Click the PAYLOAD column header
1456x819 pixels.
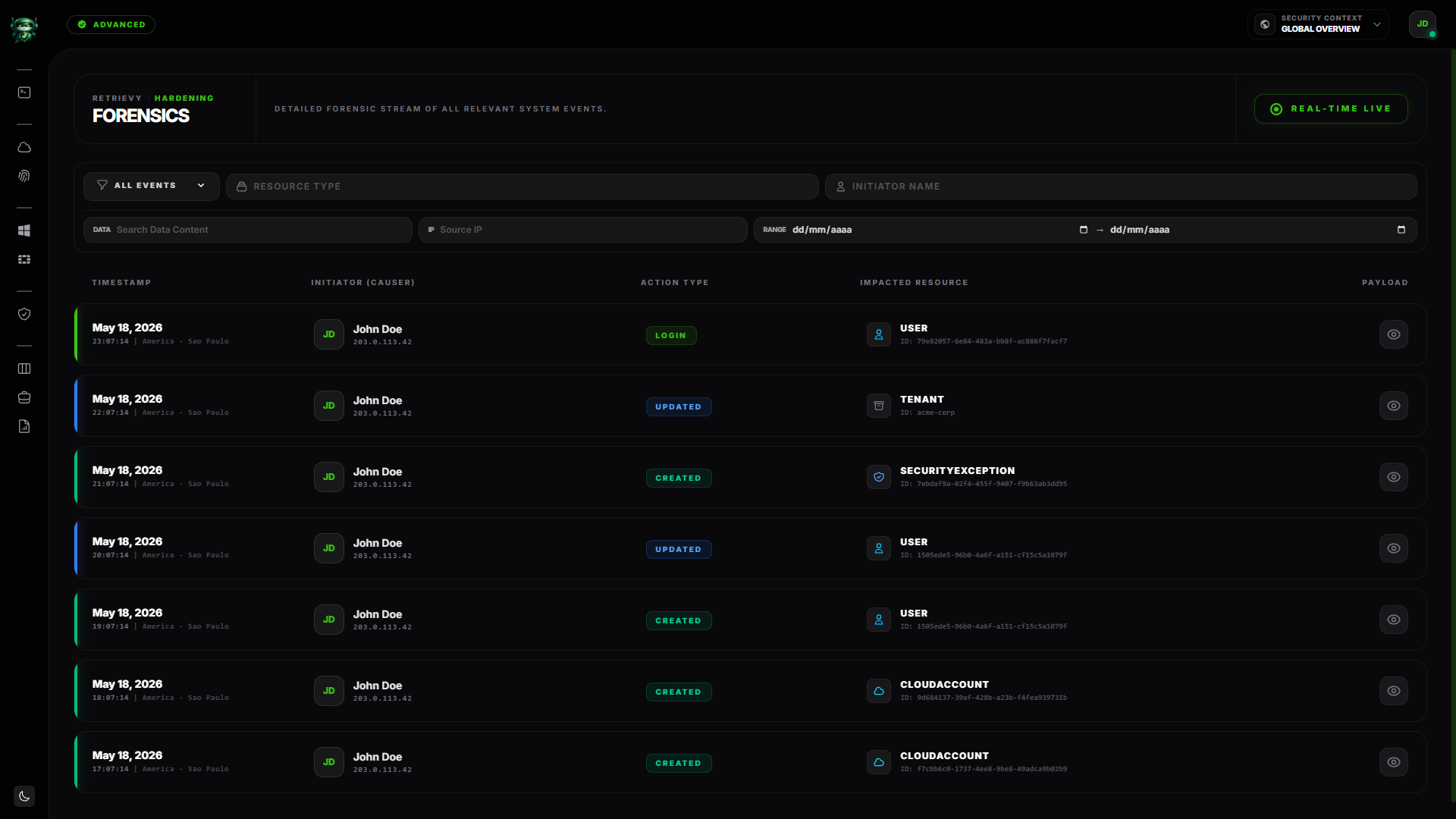click(1385, 283)
